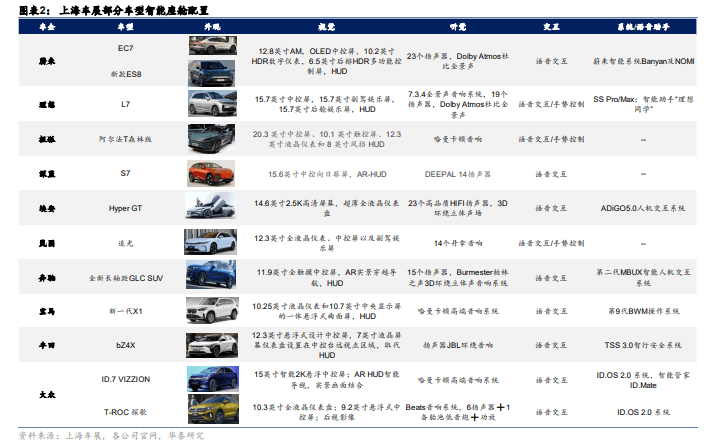
Task: Click the orange S7 car photo
Action: click(x=211, y=173)
